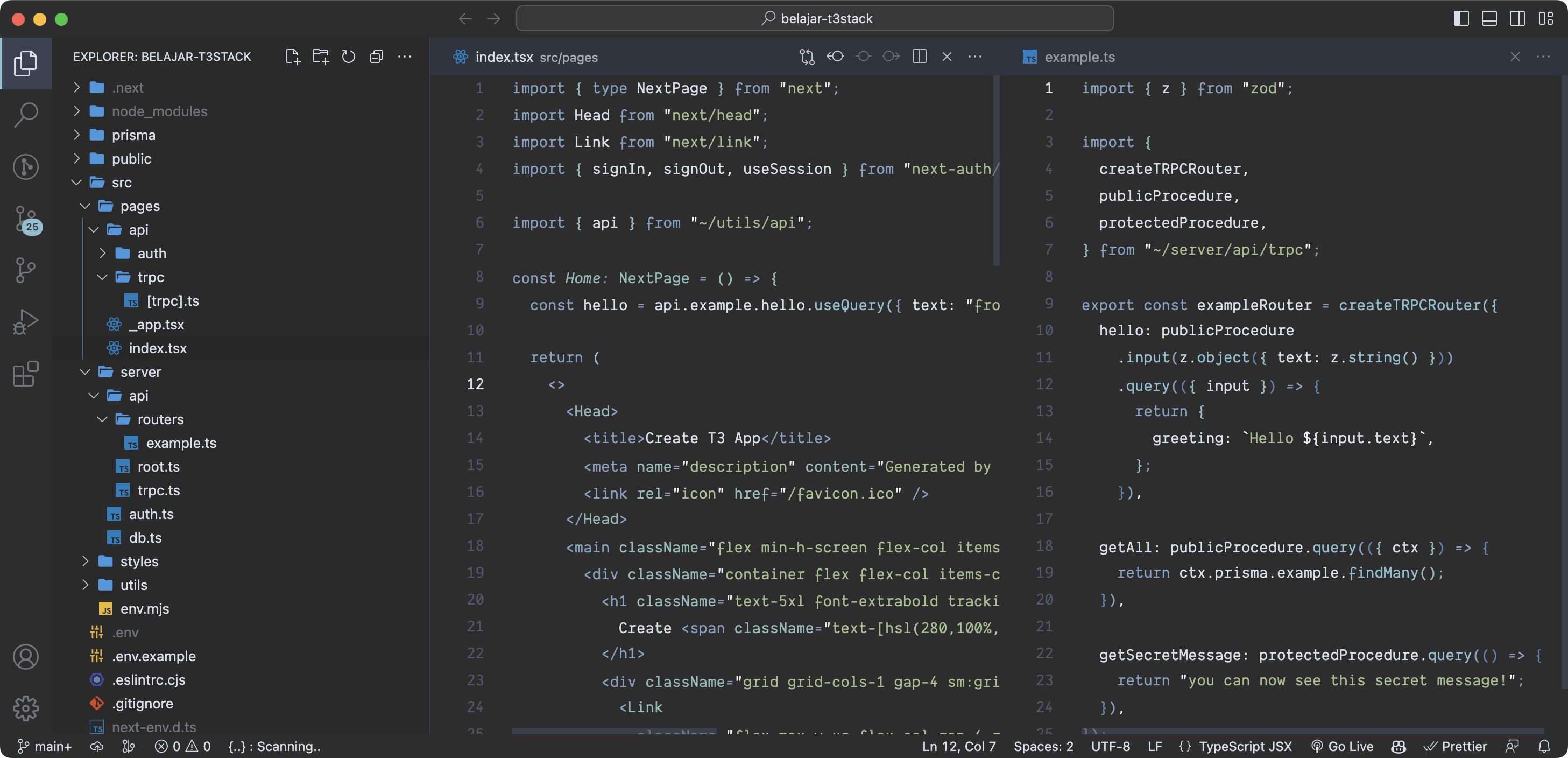Open Customize Layout button
This screenshot has height=758, width=1568.
pos(1545,19)
